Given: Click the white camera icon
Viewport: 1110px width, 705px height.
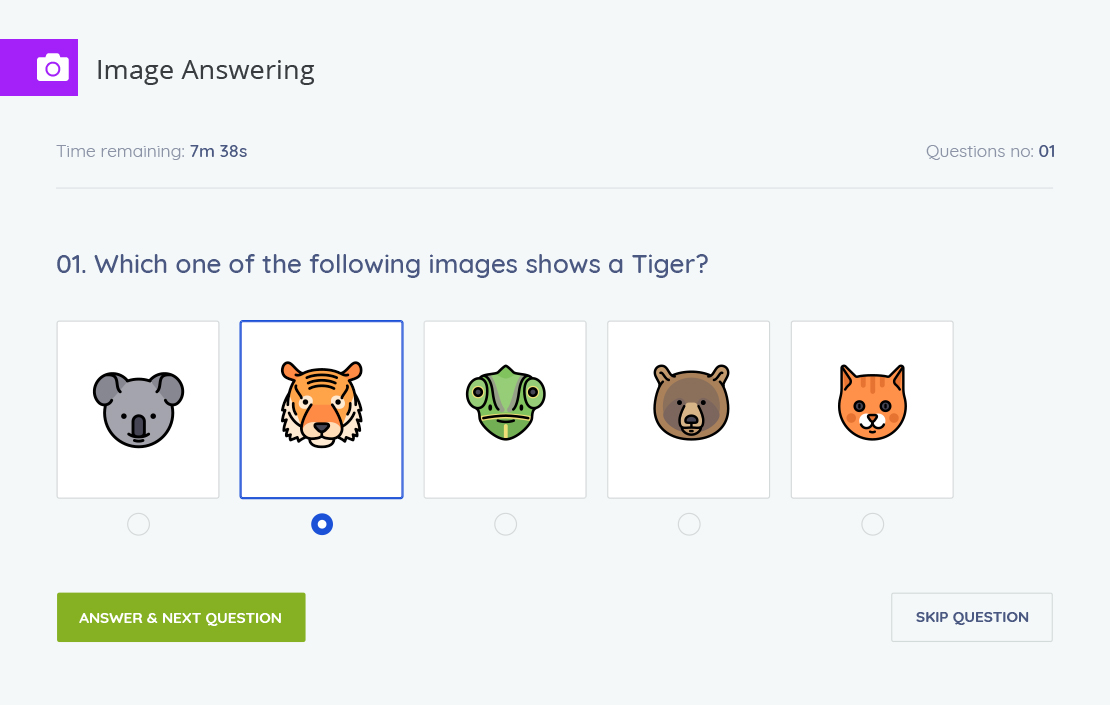Looking at the screenshot, I should (53, 68).
